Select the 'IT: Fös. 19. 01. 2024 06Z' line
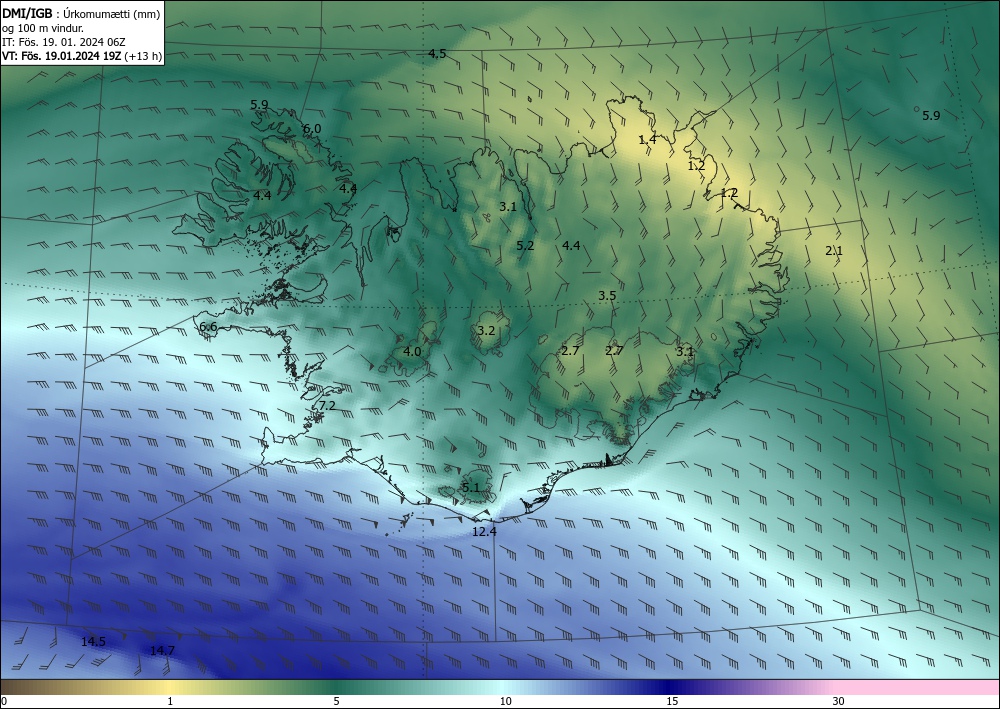1000x709 pixels. [64, 42]
